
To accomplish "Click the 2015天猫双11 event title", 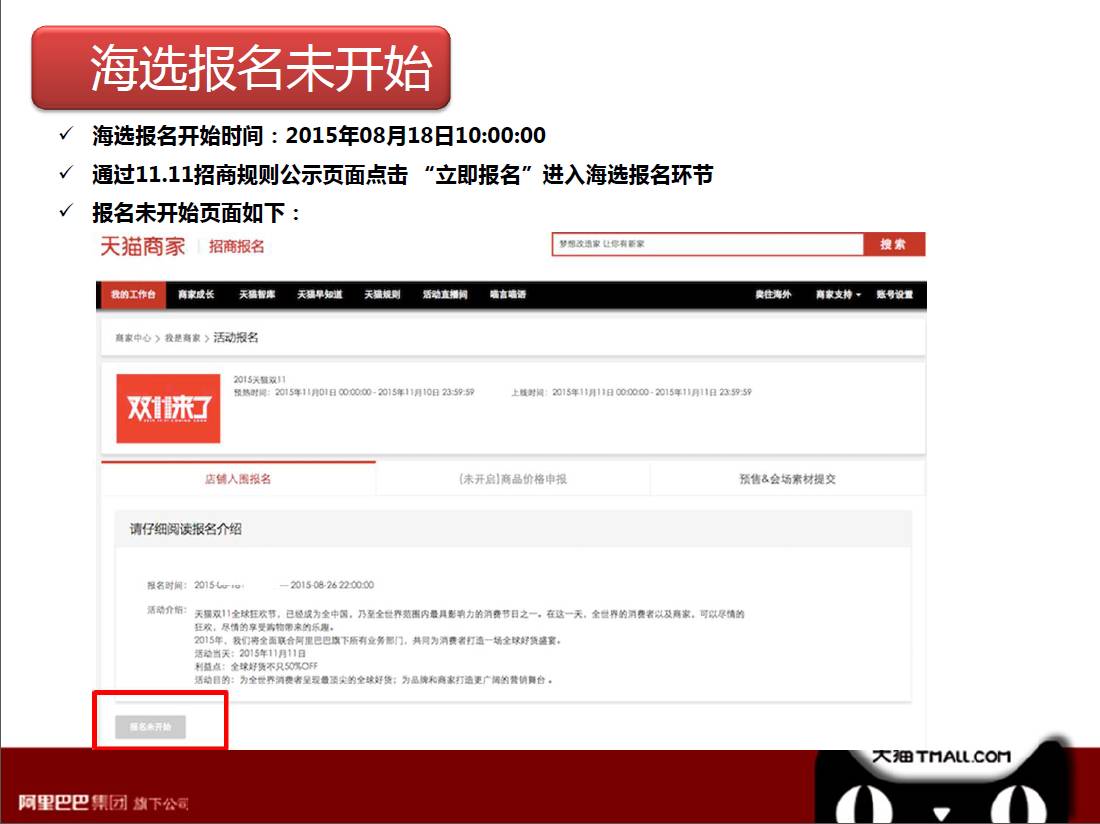I will point(260,379).
